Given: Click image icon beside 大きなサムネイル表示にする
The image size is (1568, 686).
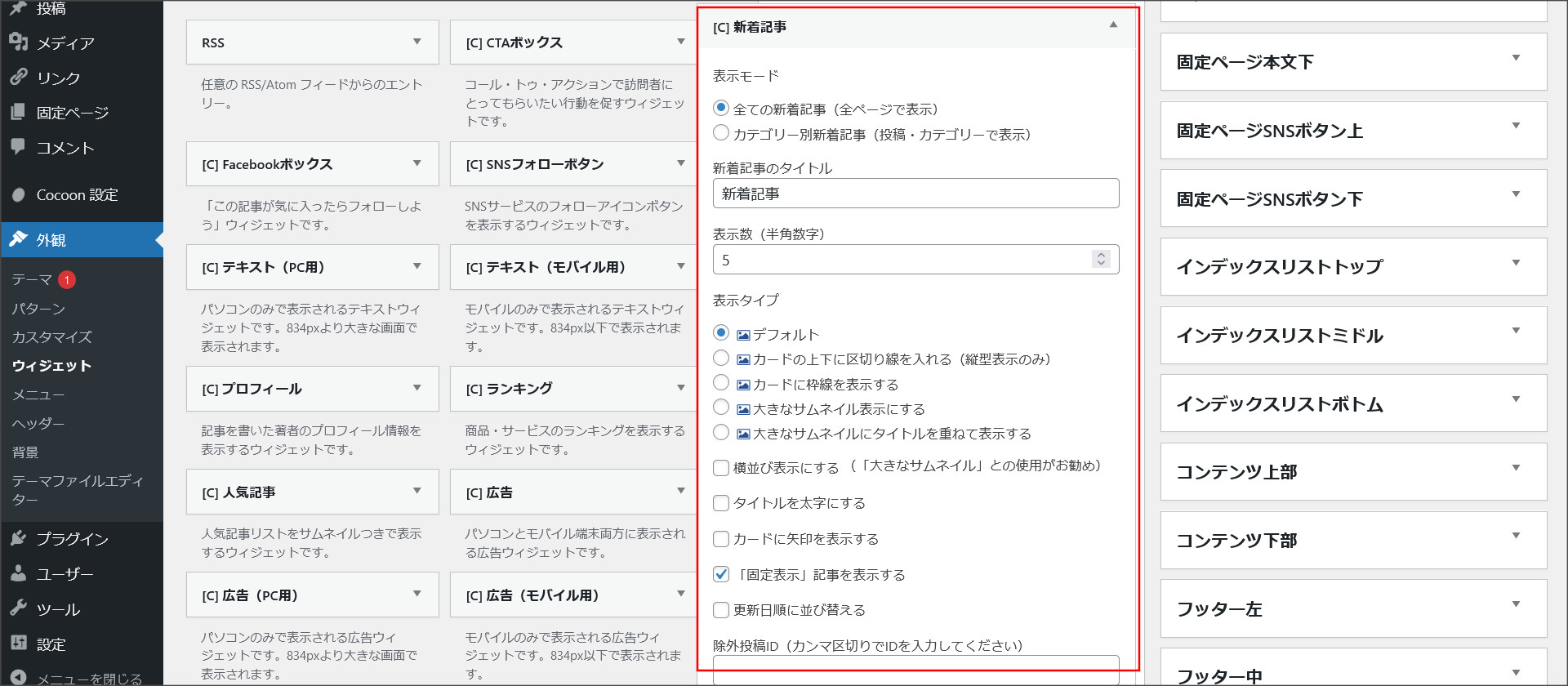Looking at the screenshot, I should click(743, 409).
